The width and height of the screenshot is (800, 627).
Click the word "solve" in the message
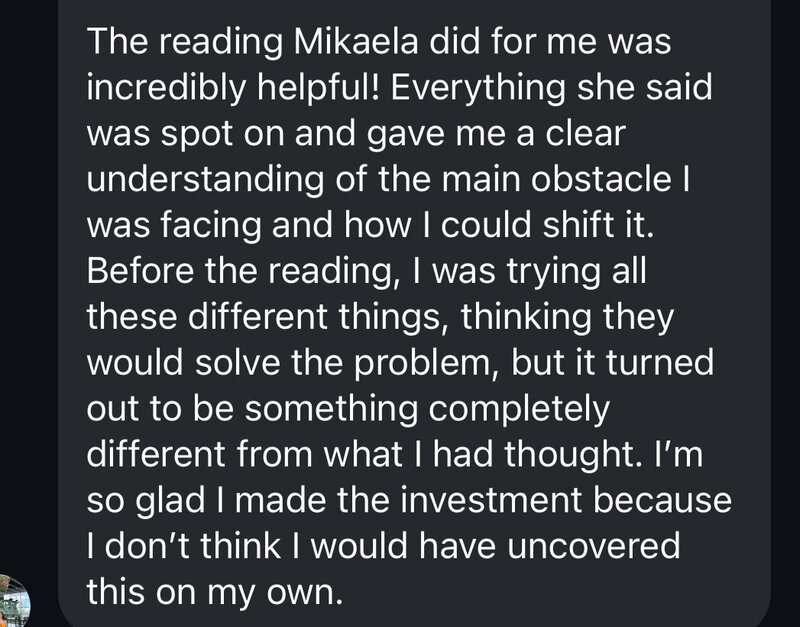tap(243, 362)
